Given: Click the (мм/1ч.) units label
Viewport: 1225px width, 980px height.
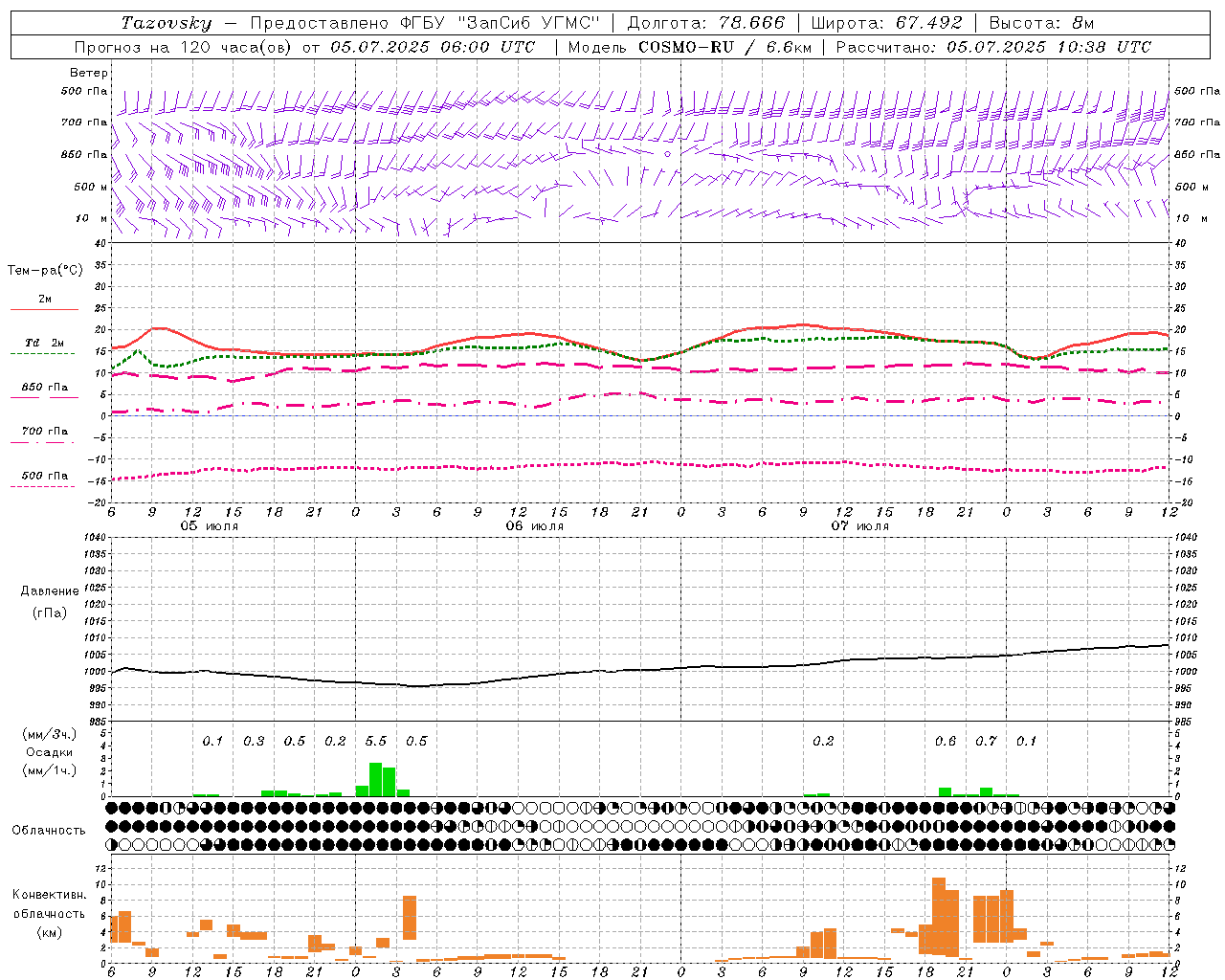Looking at the screenshot, I should pos(49,770).
